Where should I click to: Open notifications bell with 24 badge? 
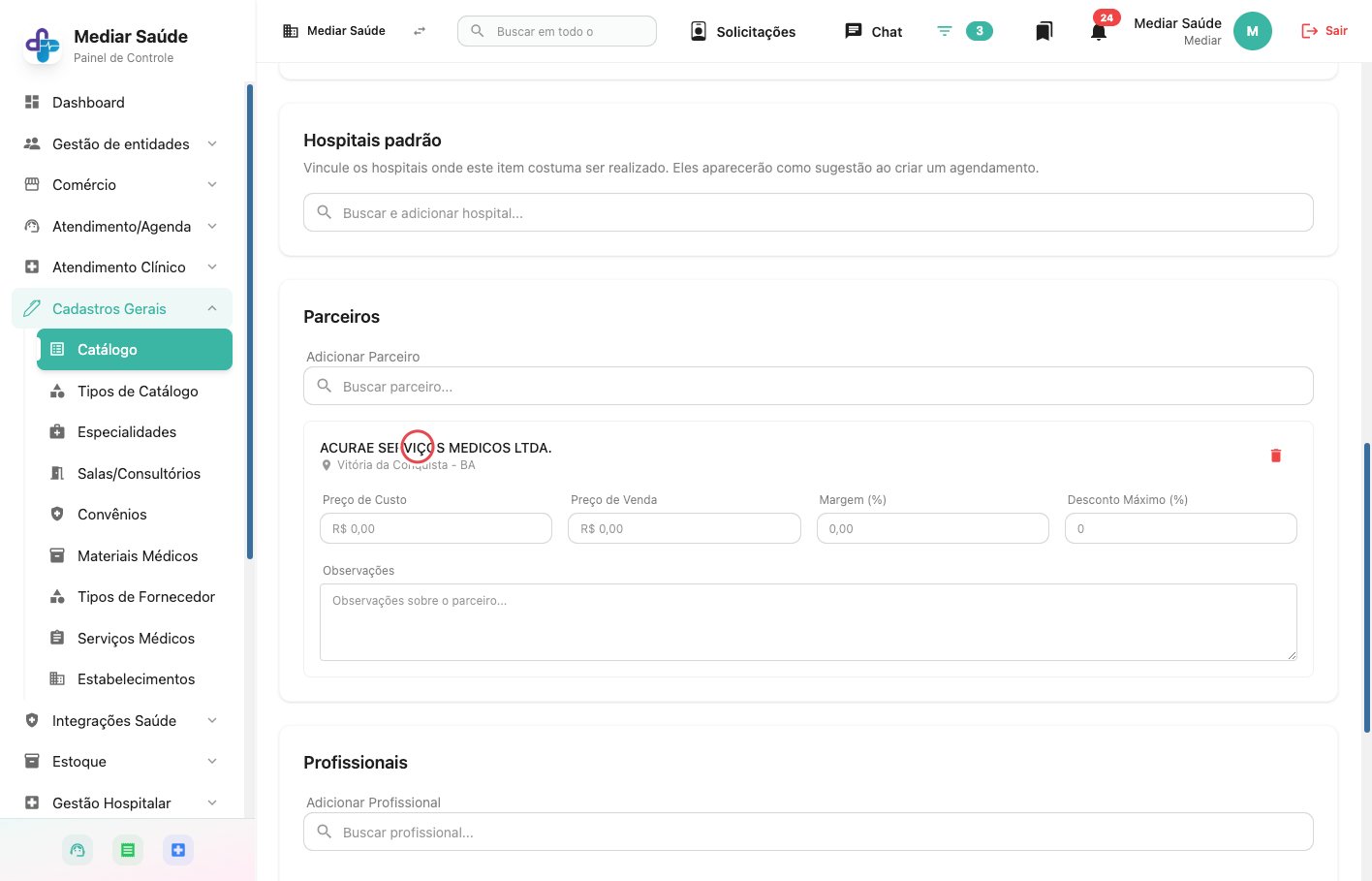pos(1099,31)
